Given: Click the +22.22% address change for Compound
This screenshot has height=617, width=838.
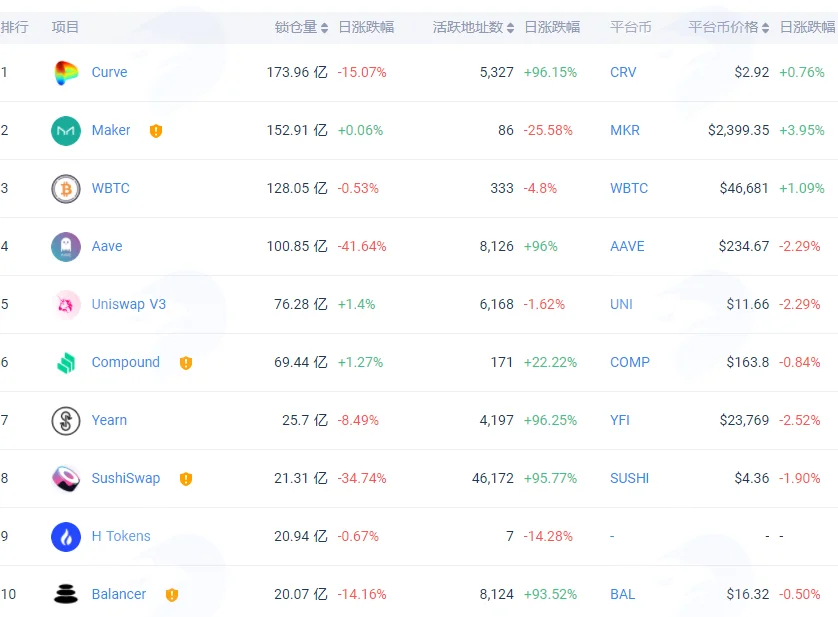Looking at the screenshot, I should 550,362.
